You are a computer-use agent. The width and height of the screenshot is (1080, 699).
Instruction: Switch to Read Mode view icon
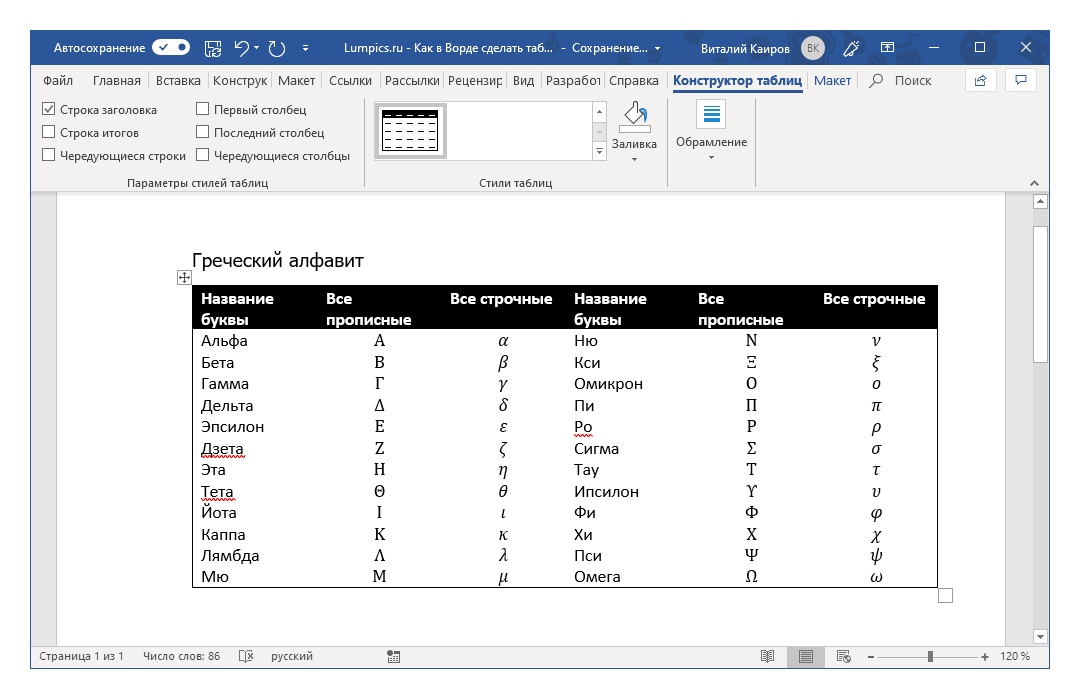click(x=767, y=656)
